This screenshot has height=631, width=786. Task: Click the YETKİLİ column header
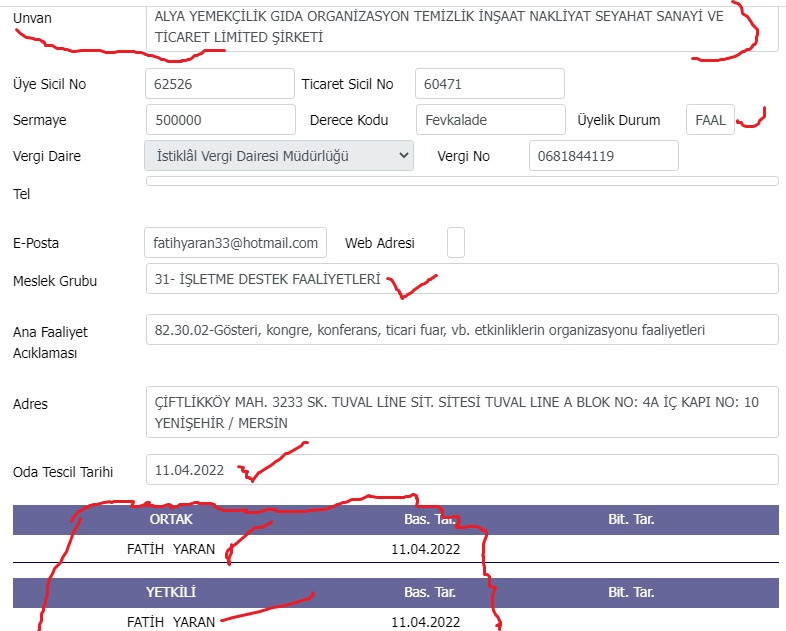[x=171, y=592]
